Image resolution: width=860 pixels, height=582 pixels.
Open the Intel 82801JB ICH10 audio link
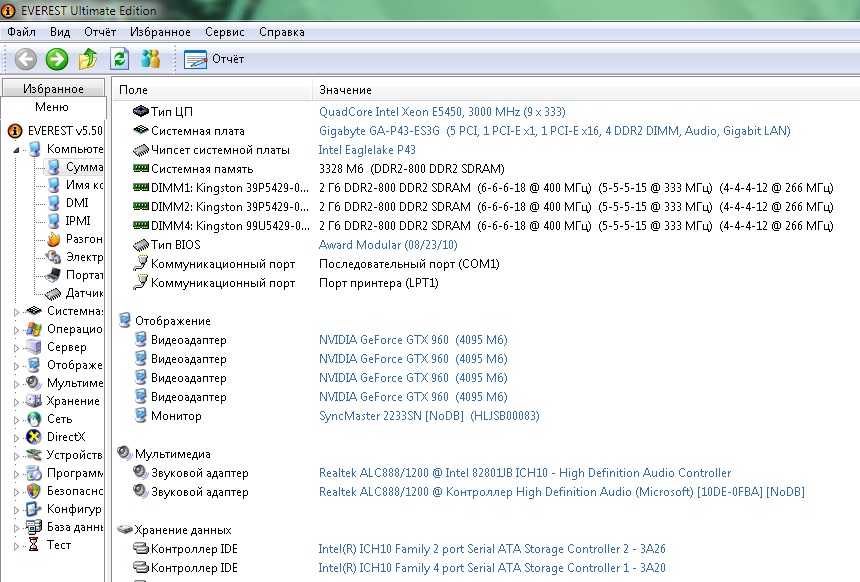tap(525, 473)
